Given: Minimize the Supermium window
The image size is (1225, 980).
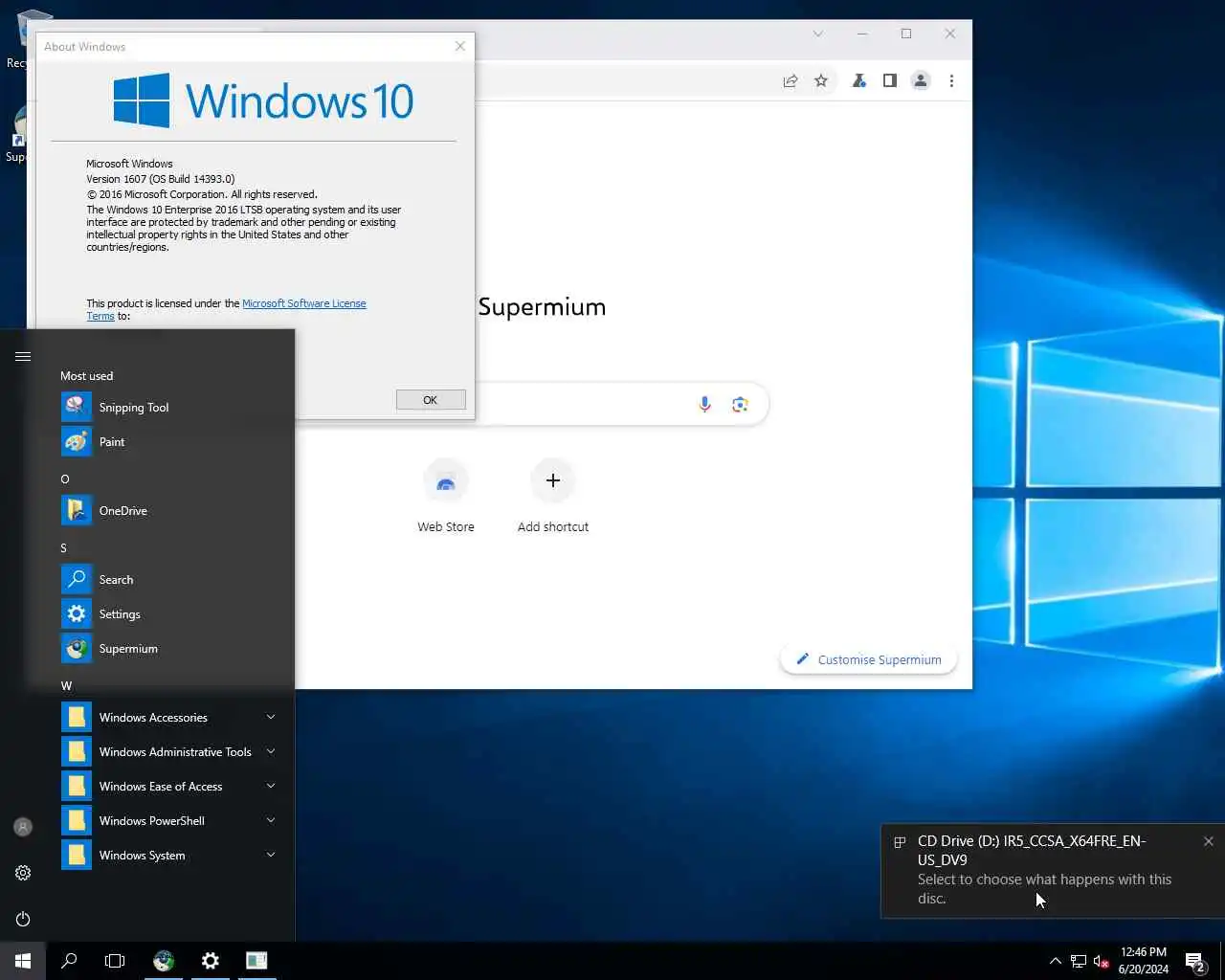Looking at the screenshot, I should (x=862, y=33).
